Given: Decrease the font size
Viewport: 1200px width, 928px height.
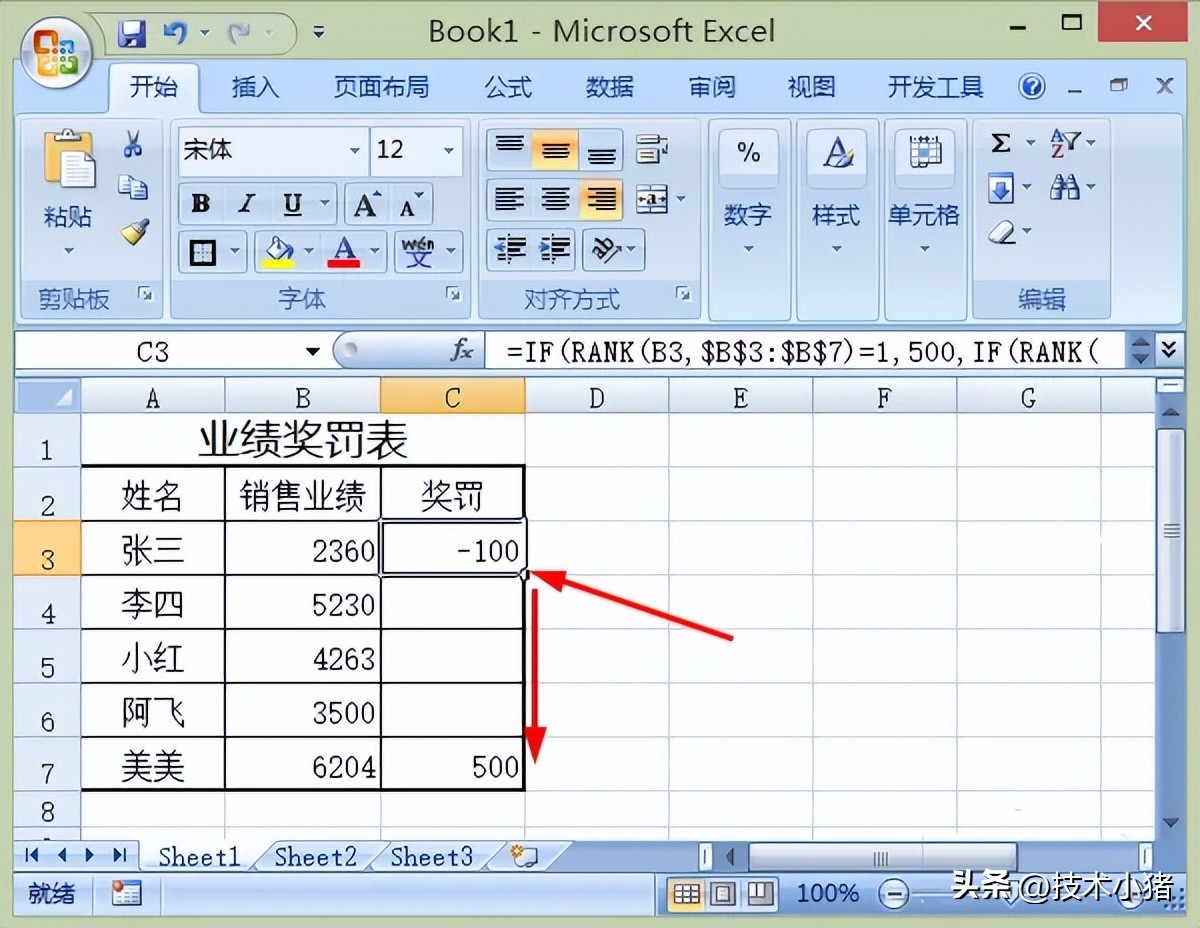Looking at the screenshot, I should coord(410,205).
